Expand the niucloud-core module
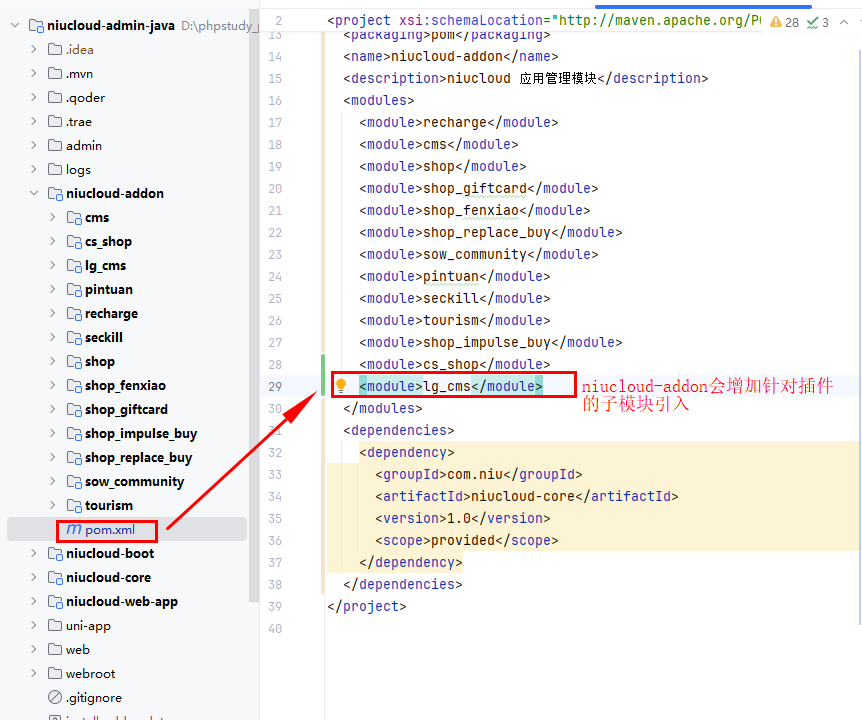Image resolution: width=862 pixels, height=720 pixels. tap(34, 577)
